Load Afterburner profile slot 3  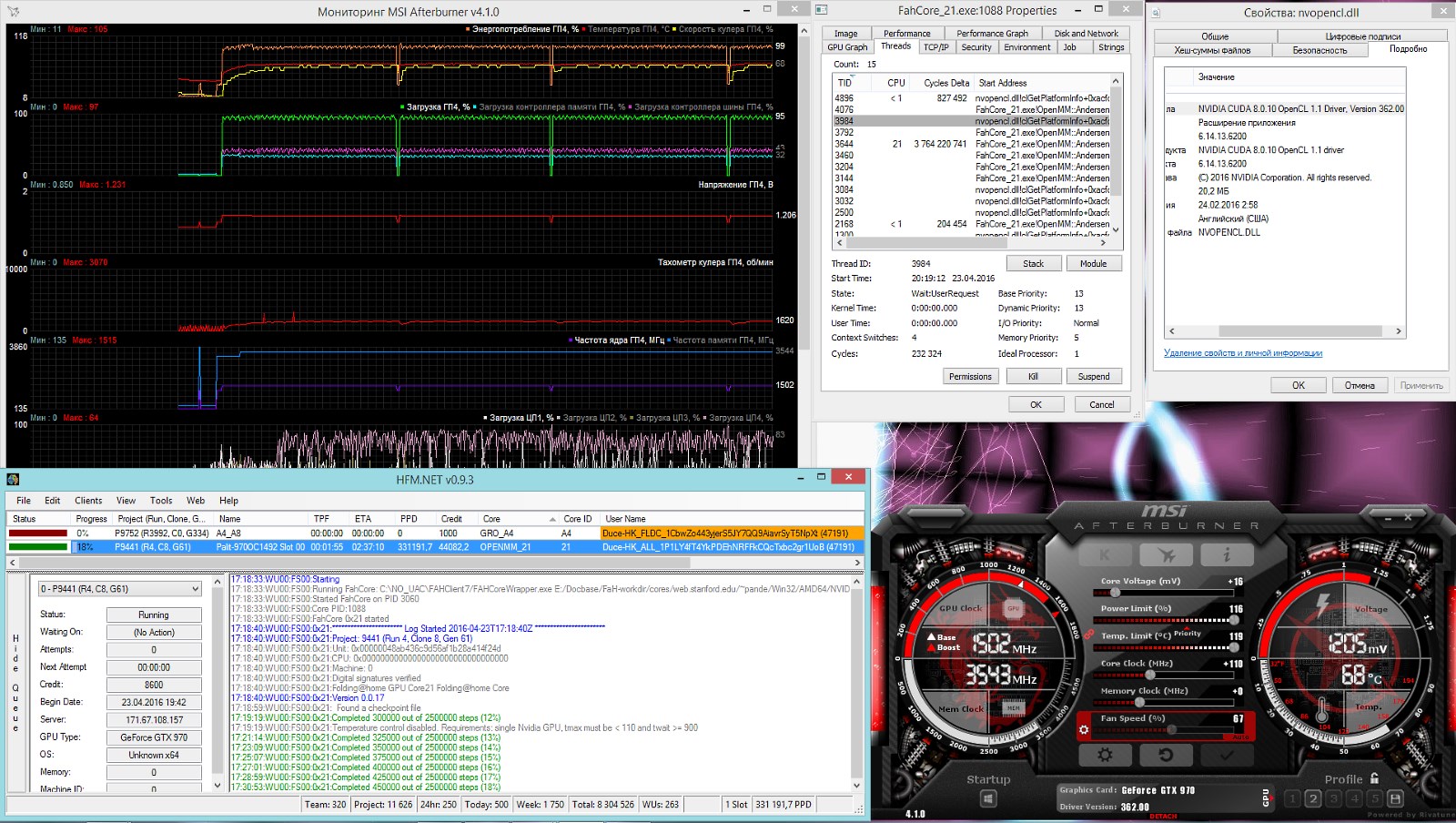pos(1334,798)
